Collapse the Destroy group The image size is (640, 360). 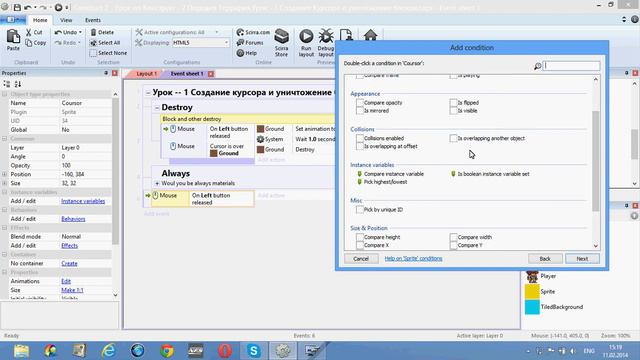[157, 108]
